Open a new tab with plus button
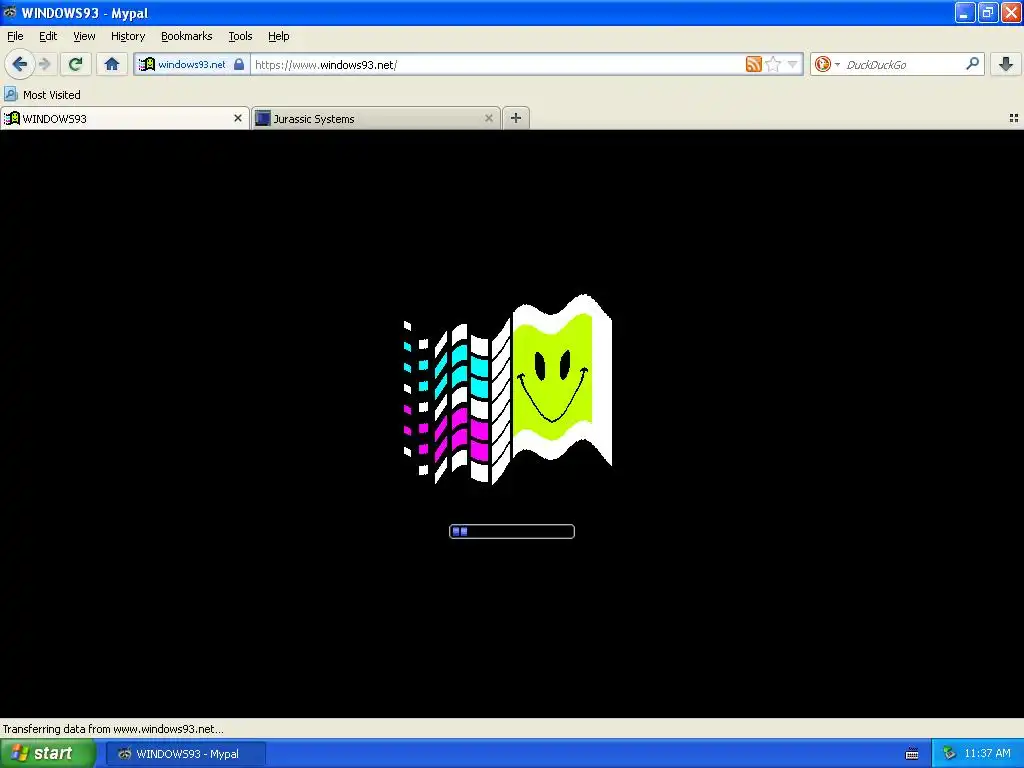This screenshot has height=768, width=1024. pyautogui.click(x=516, y=118)
